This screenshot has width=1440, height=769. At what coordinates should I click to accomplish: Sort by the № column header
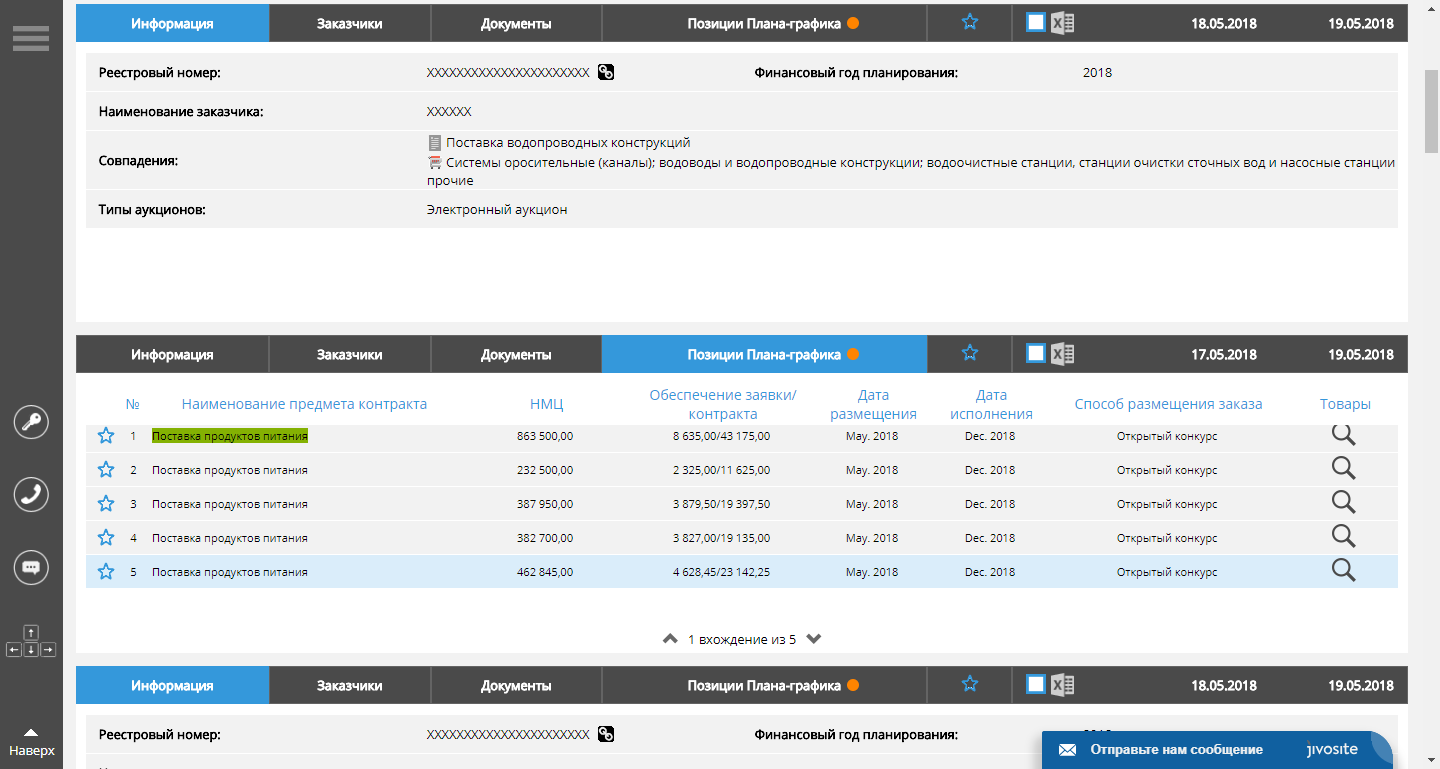click(133, 404)
